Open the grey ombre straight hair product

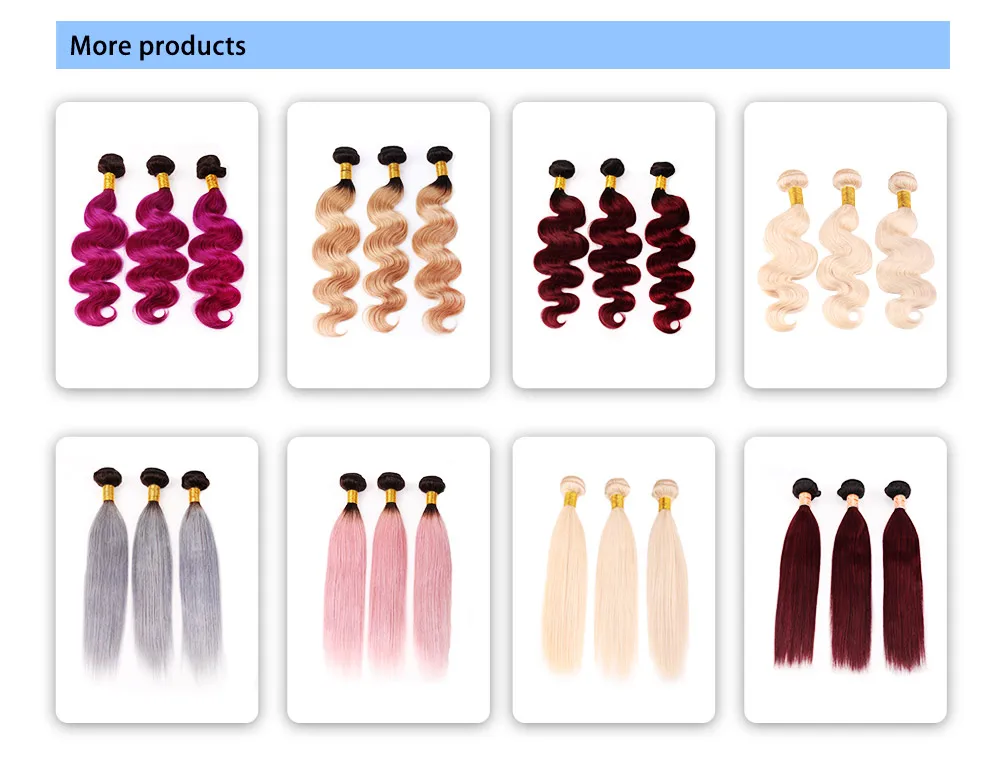click(157, 580)
